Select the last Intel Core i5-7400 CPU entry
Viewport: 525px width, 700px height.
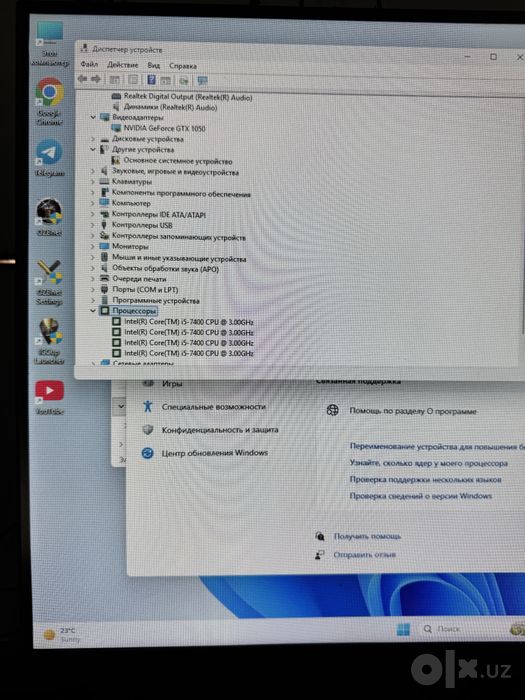click(189, 353)
